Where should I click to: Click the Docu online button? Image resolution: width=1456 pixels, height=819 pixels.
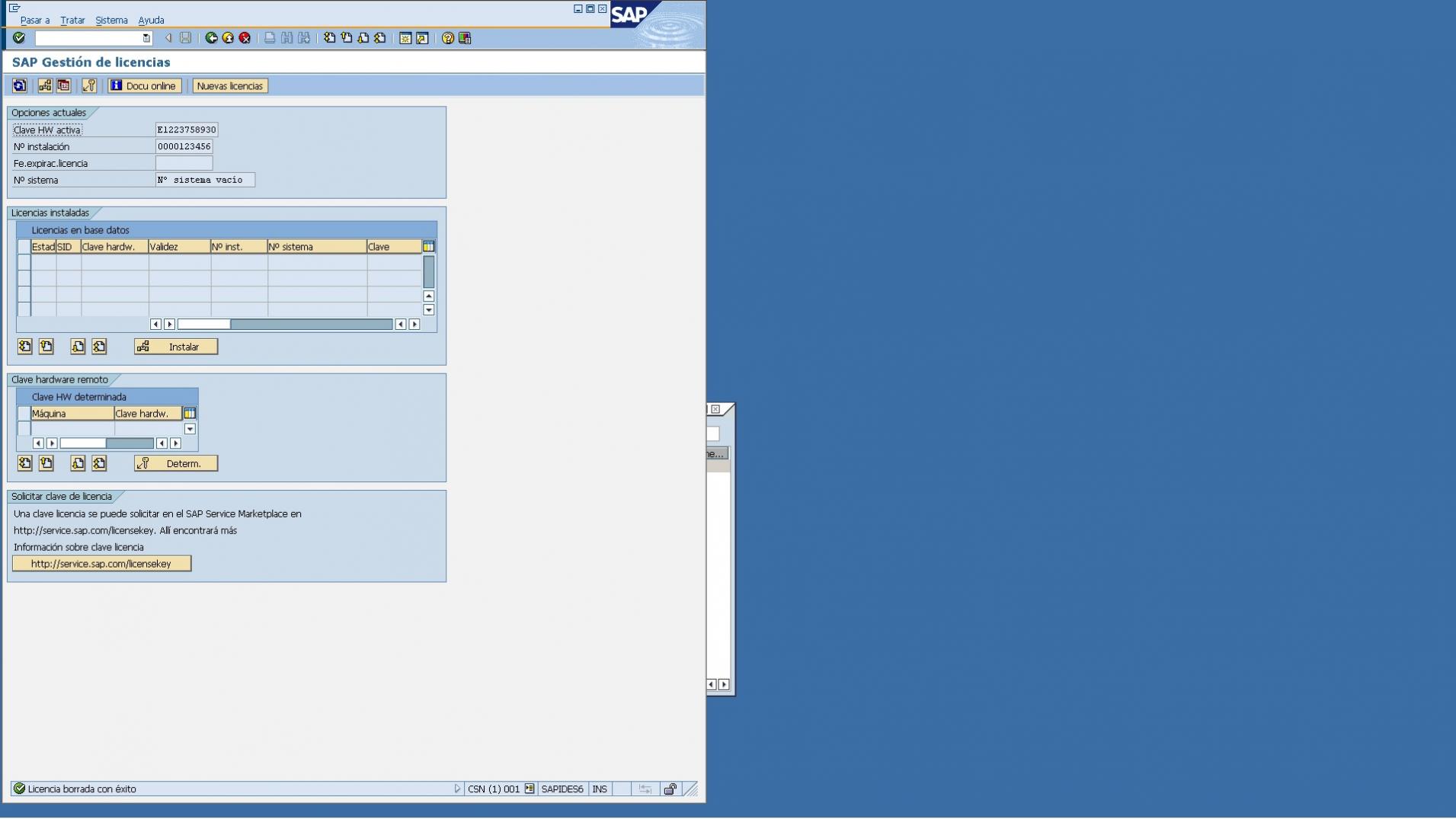coord(145,86)
